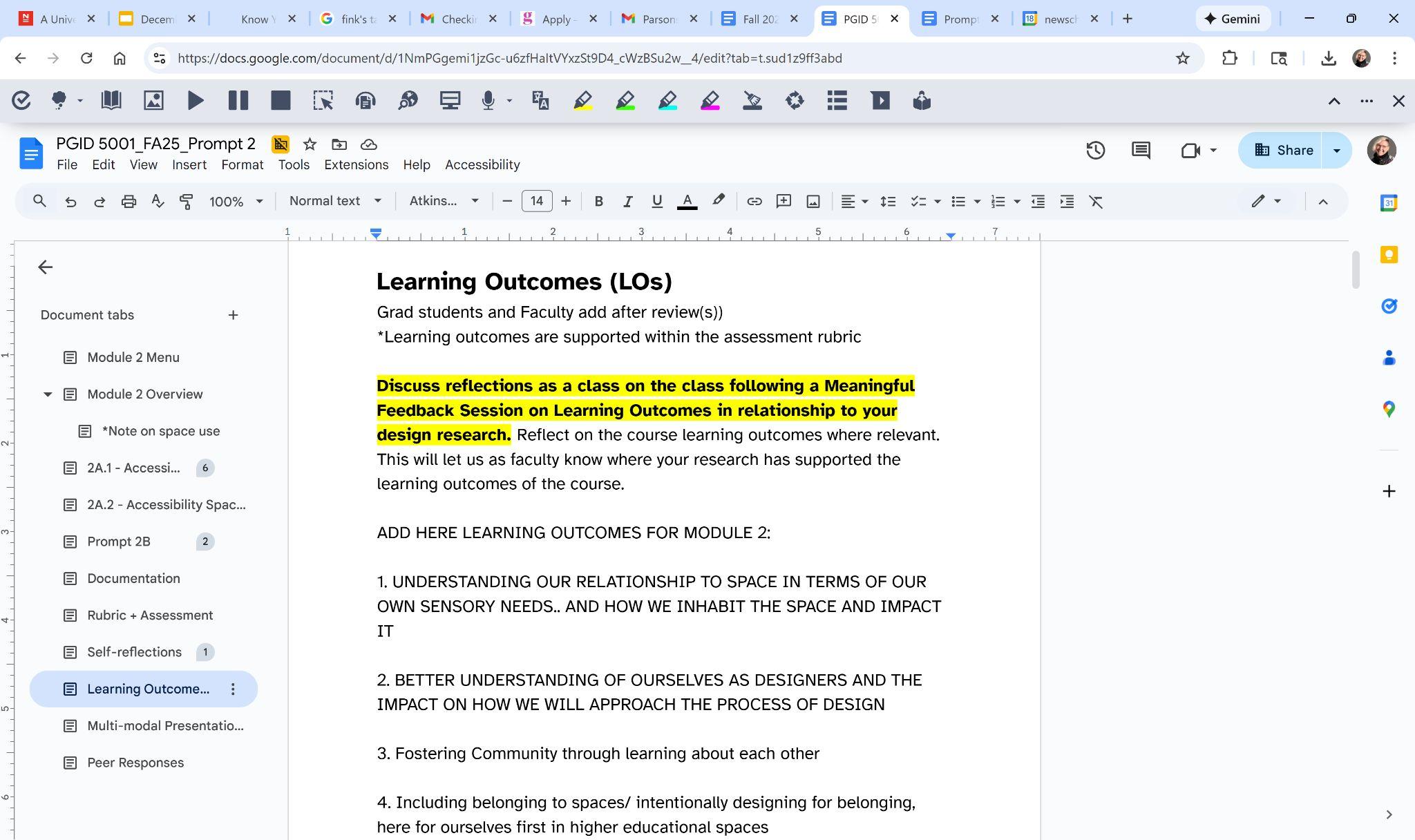Image resolution: width=1415 pixels, height=840 pixels.
Task: Open the text color picker
Action: click(x=687, y=201)
